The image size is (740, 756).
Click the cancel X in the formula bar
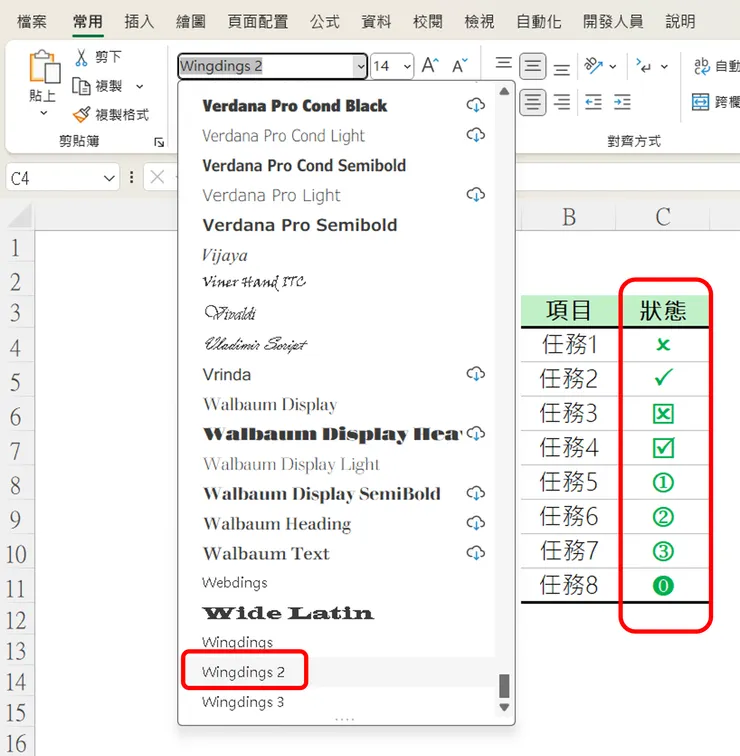(x=157, y=177)
